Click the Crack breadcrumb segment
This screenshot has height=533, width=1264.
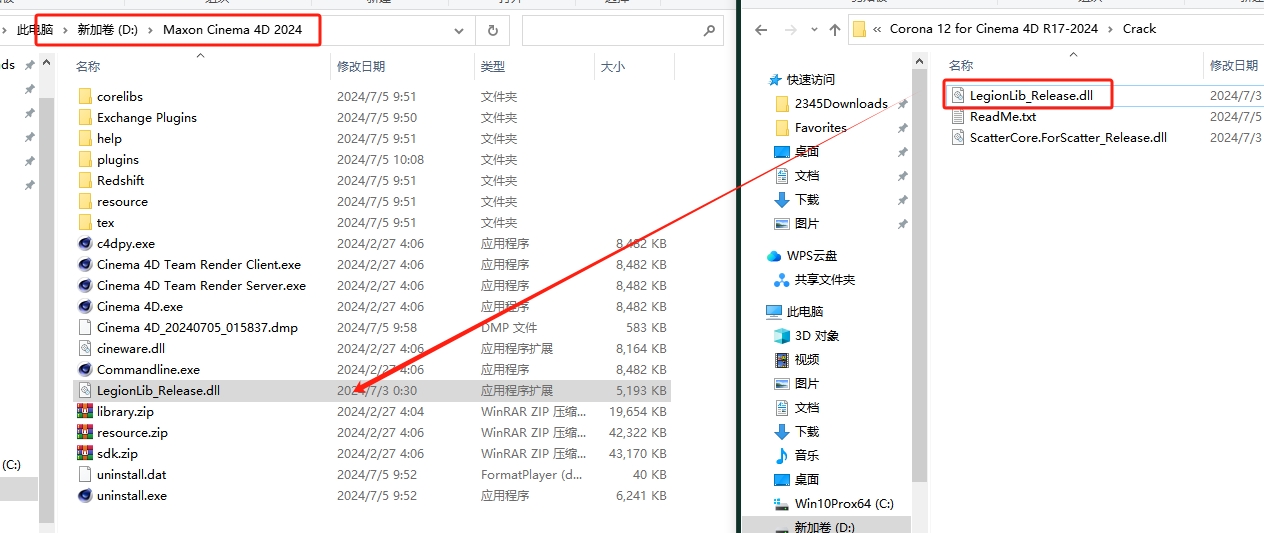click(x=1139, y=29)
